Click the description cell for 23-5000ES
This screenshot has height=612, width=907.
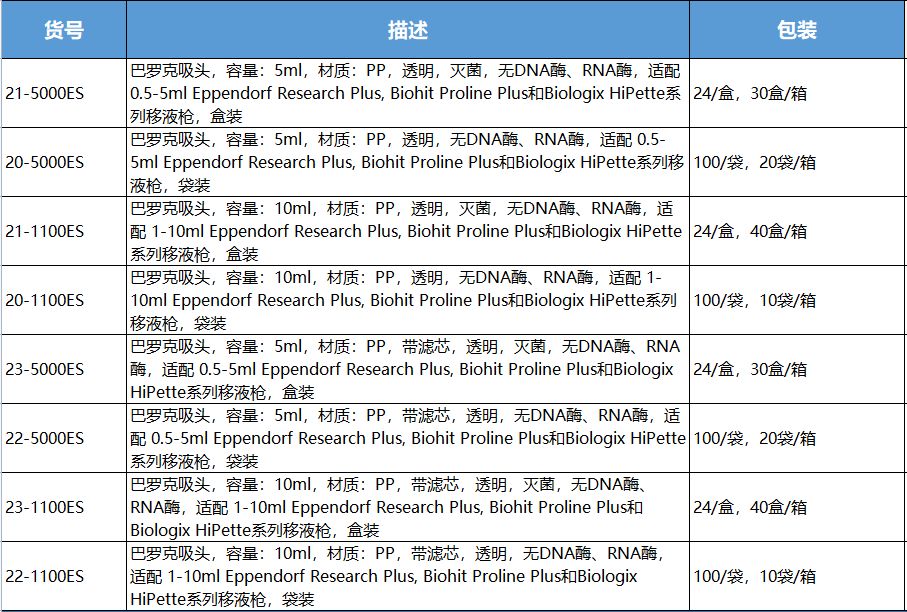click(x=407, y=369)
